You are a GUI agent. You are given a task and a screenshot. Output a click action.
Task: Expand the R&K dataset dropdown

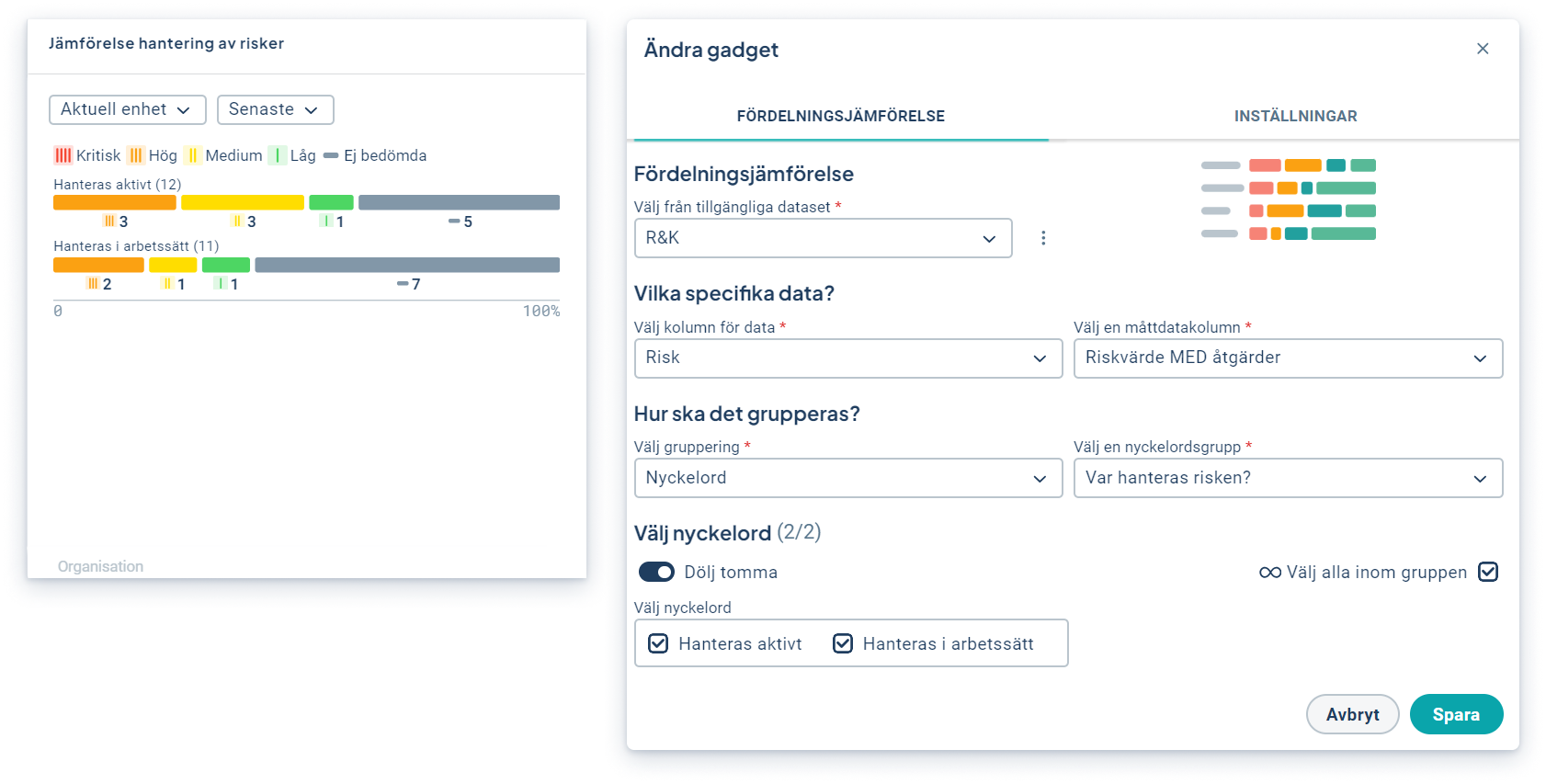click(823, 238)
